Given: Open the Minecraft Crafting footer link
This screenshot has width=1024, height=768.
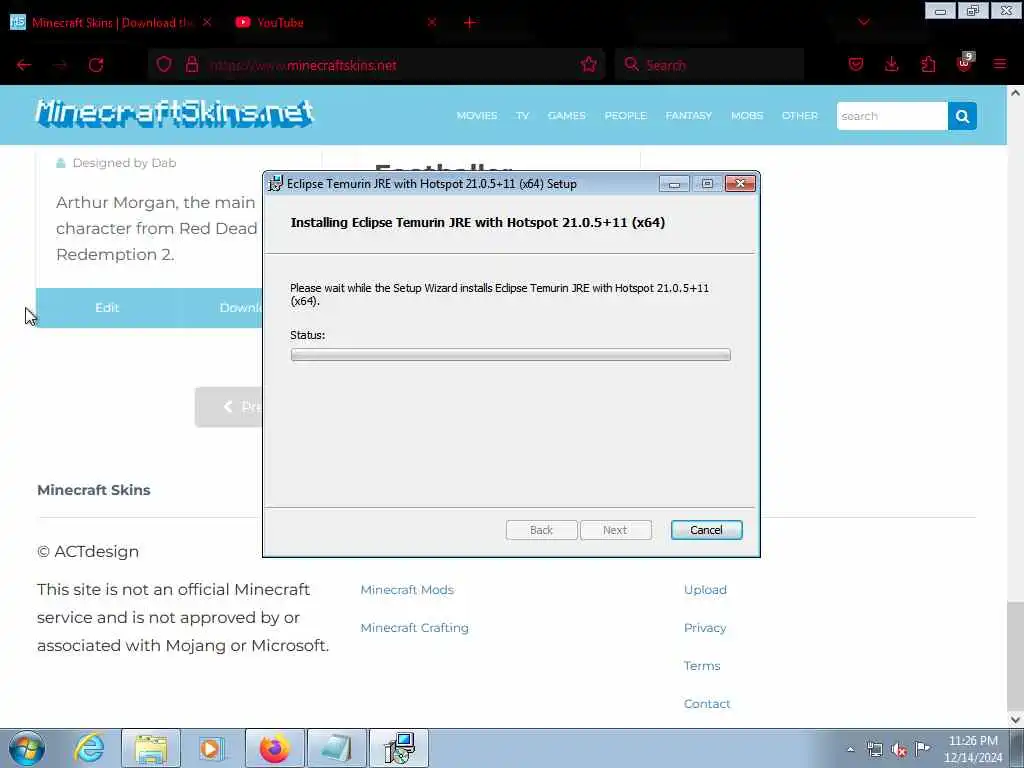Looking at the screenshot, I should (414, 628).
